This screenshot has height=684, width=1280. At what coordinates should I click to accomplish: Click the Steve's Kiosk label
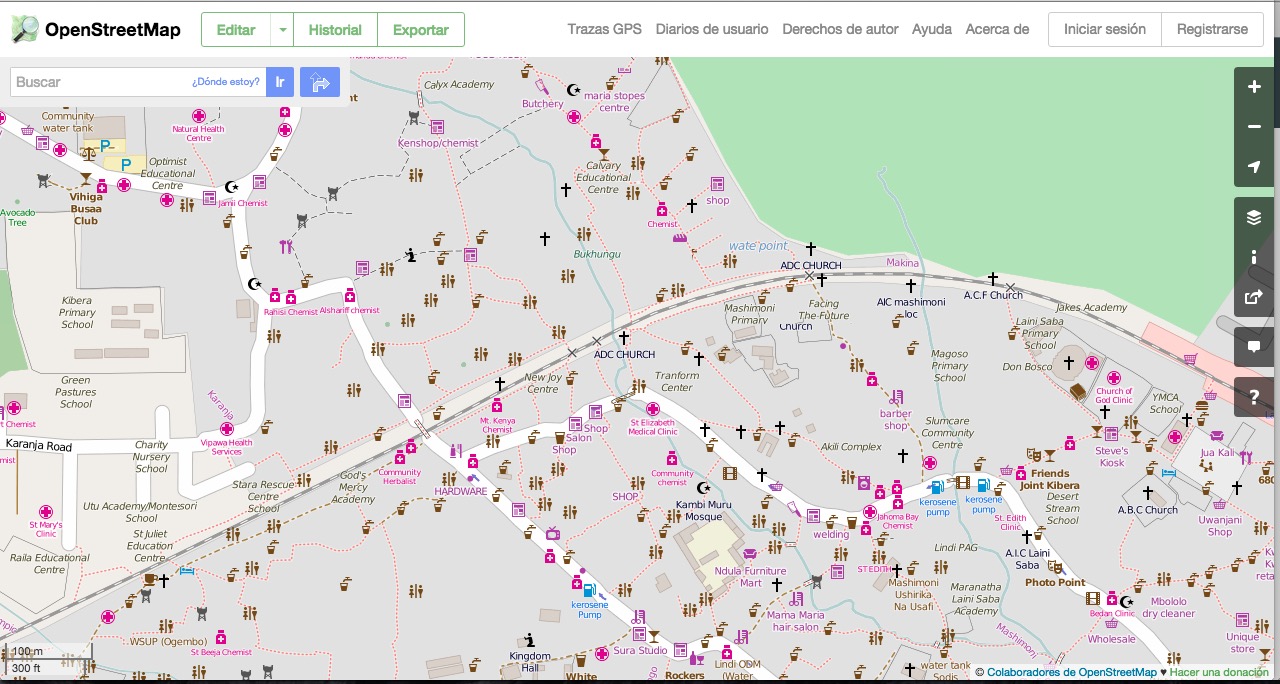tap(1112, 457)
